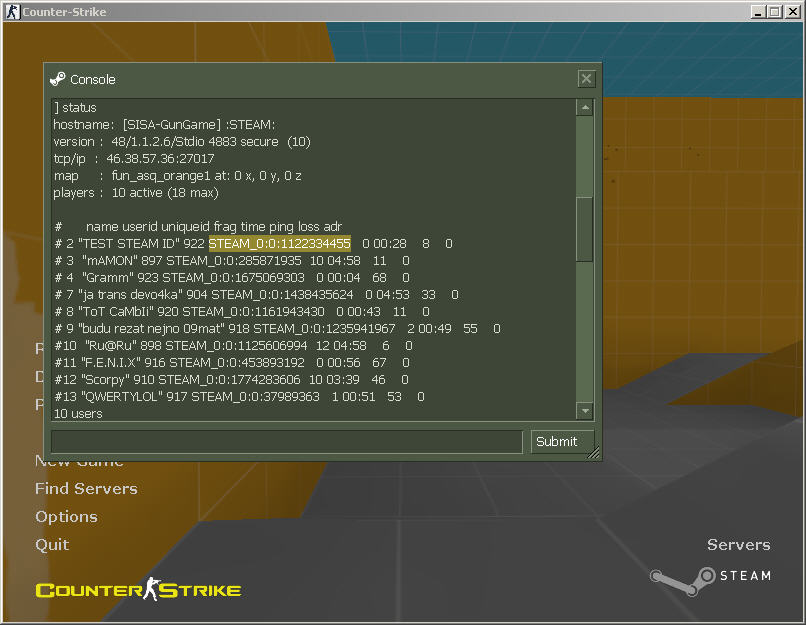Viewport: 806px width, 625px height.
Task: Close the Counter-Strike window
Action: [x=793, y=12]
